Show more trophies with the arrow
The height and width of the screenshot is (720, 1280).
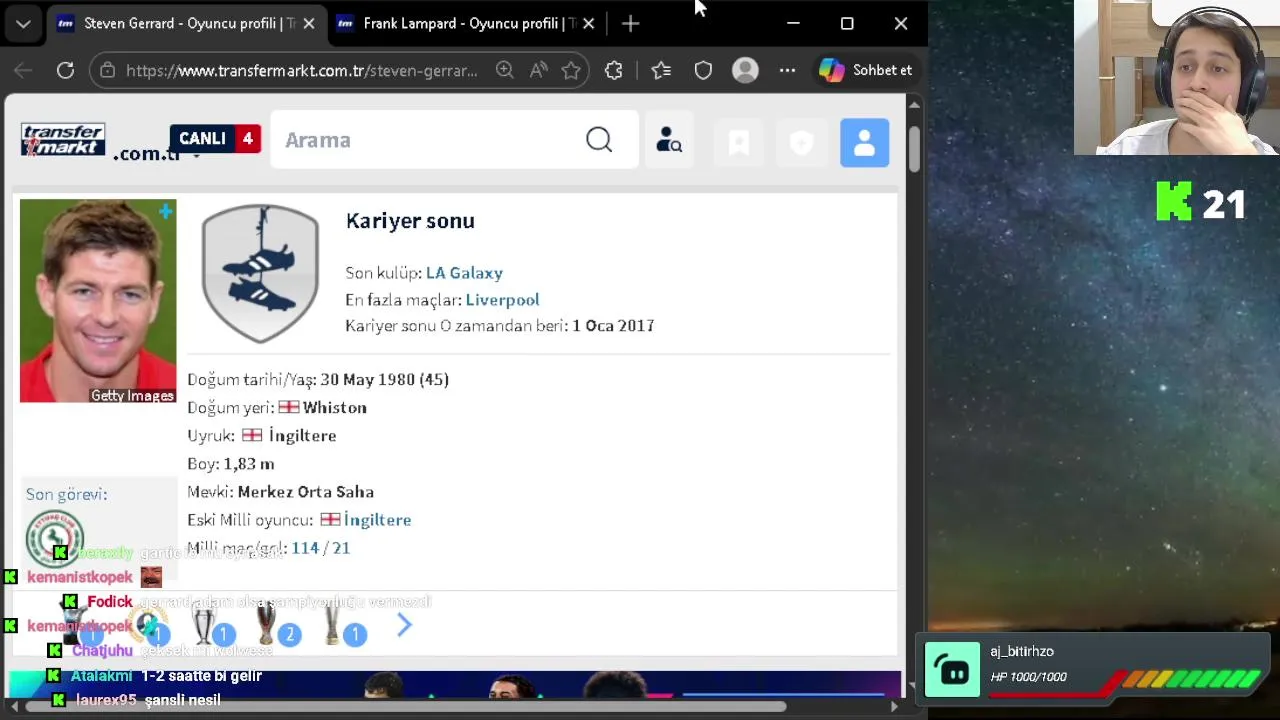point(404,626)
